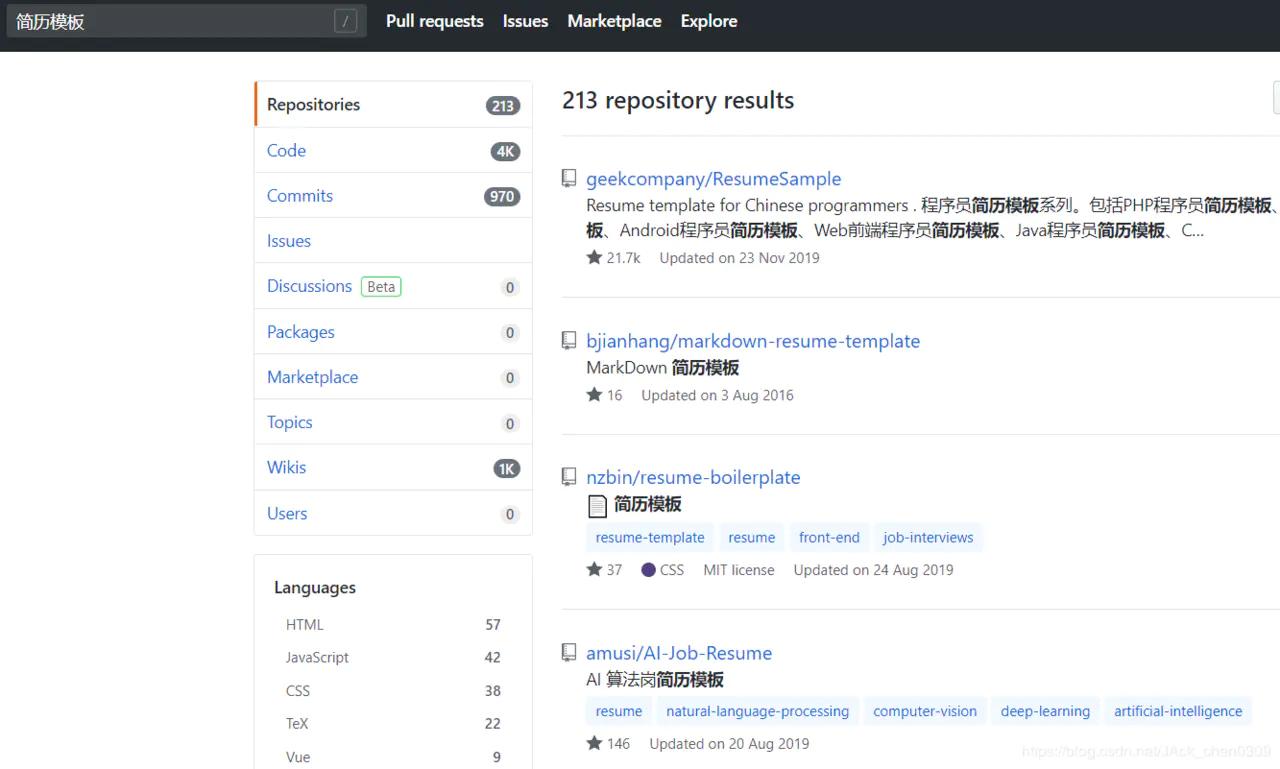Click the slash shortcut icon in search box
The image size is (1280, 769).
[345, 21]
